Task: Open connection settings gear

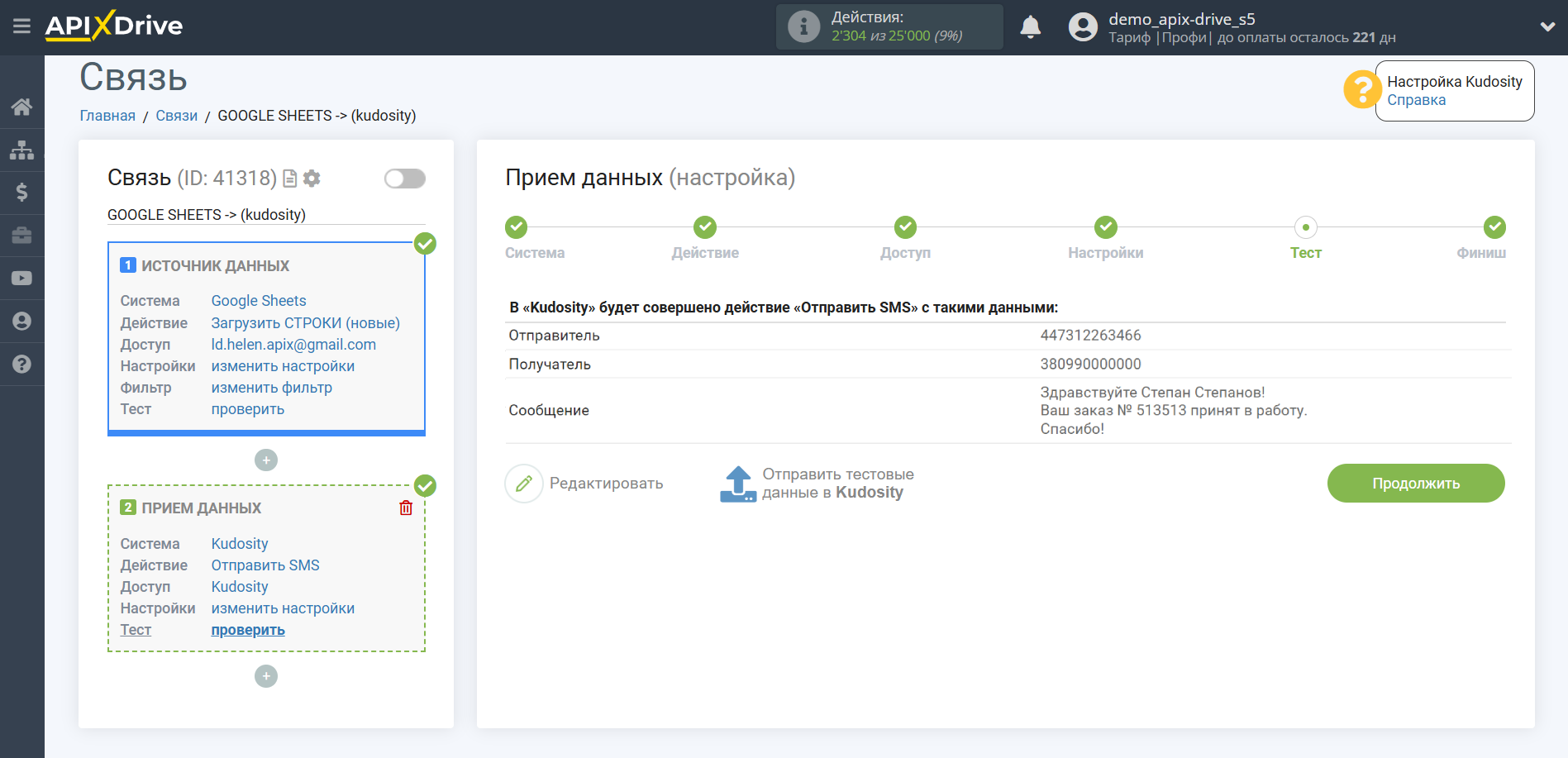Action: (312, 178)
